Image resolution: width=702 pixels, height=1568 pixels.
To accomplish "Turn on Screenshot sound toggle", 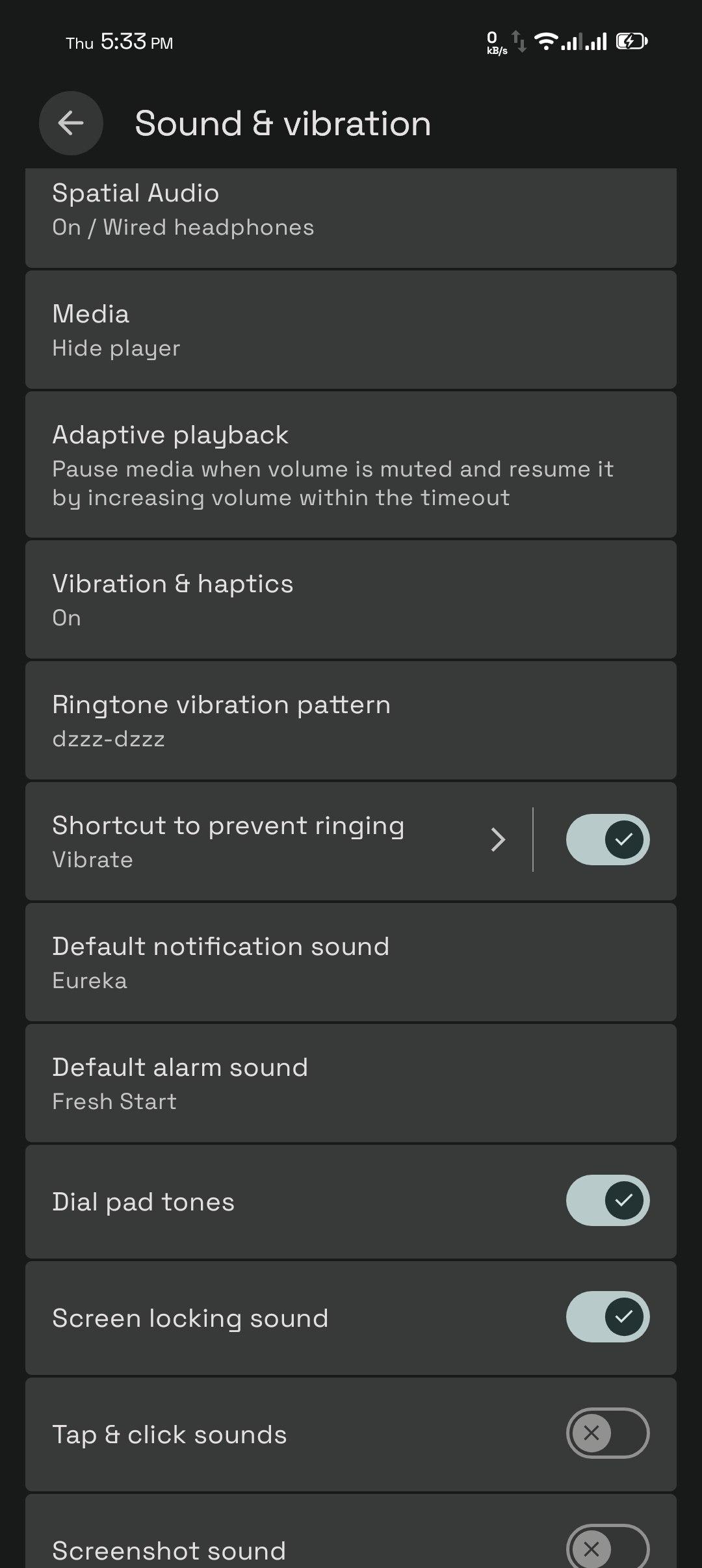I will [607, 1548].
